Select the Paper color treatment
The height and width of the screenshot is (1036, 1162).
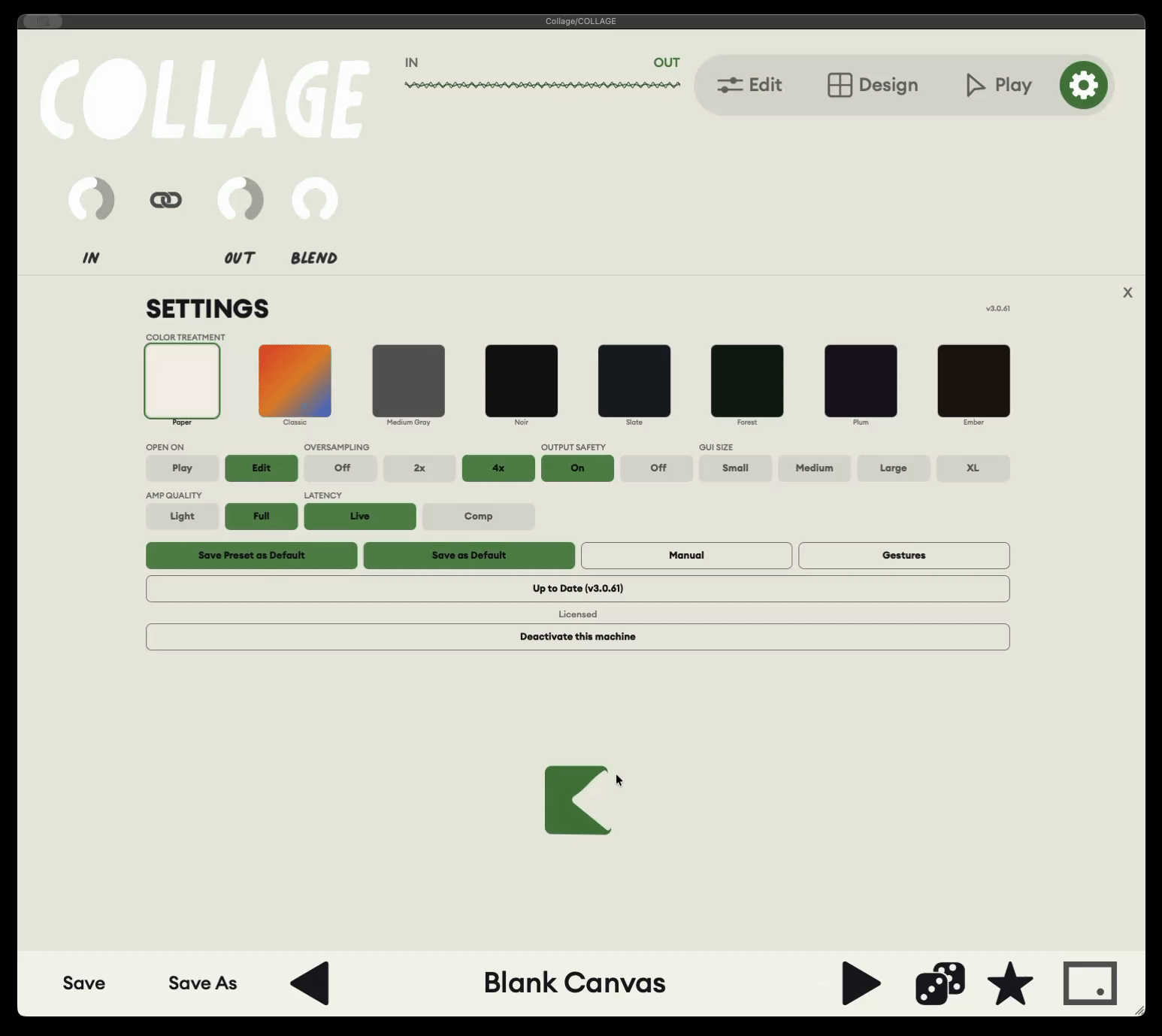click(x=182, y=381)
